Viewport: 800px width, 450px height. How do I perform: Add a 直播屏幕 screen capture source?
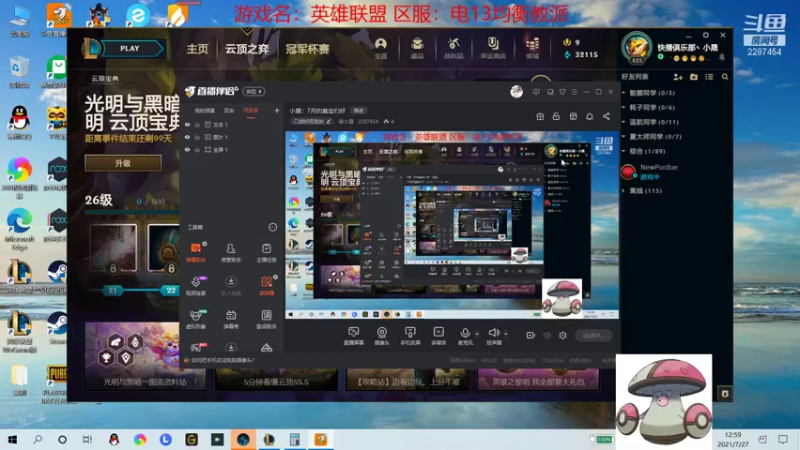354,336
